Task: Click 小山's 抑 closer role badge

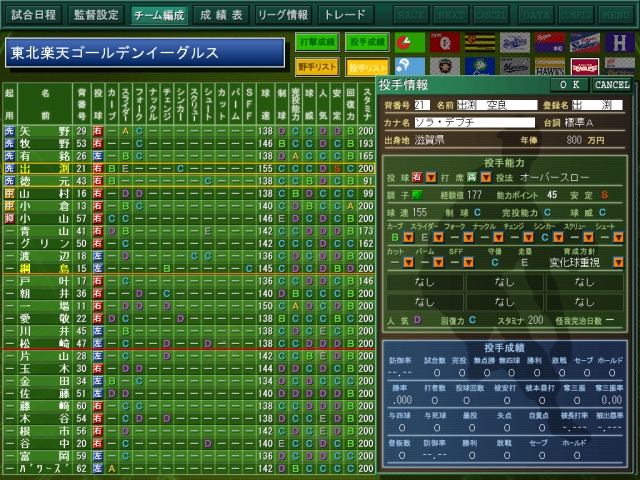Action: click(9, 218)
